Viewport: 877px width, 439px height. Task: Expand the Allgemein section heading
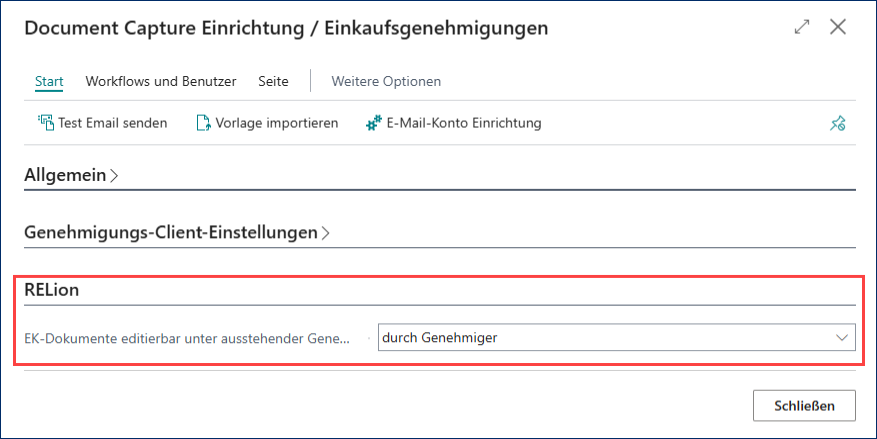pos(65,175)
